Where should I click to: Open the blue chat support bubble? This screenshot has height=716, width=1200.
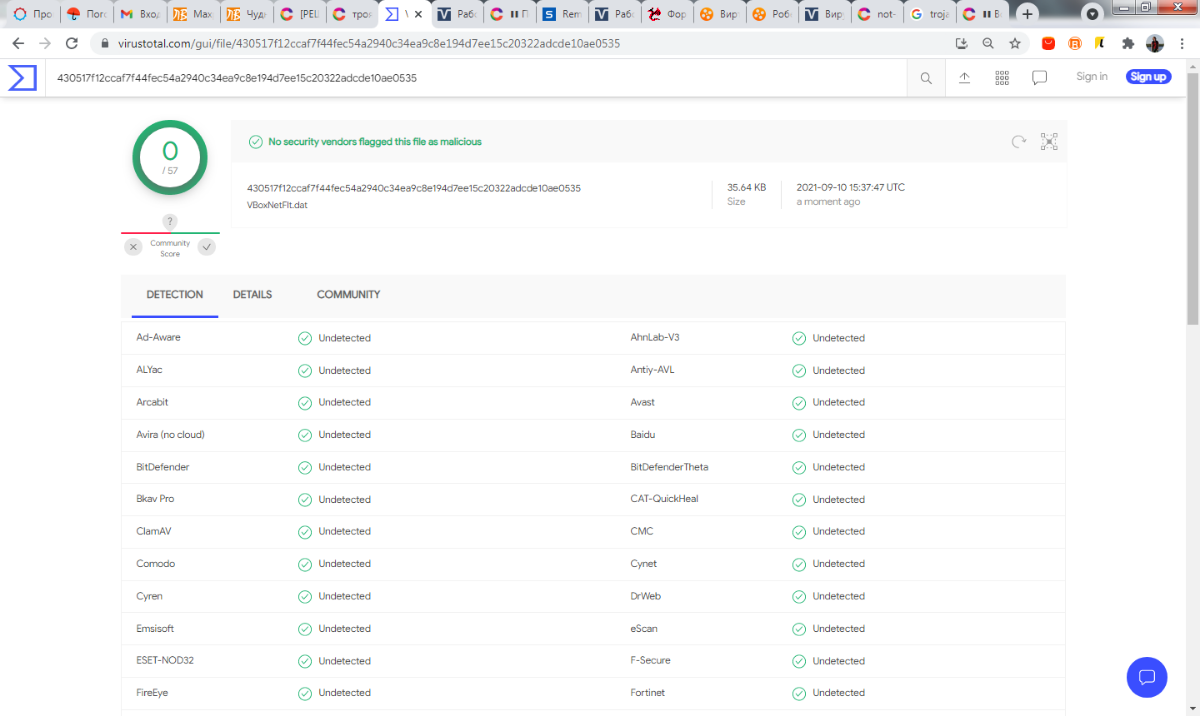tap(1147, 677)
